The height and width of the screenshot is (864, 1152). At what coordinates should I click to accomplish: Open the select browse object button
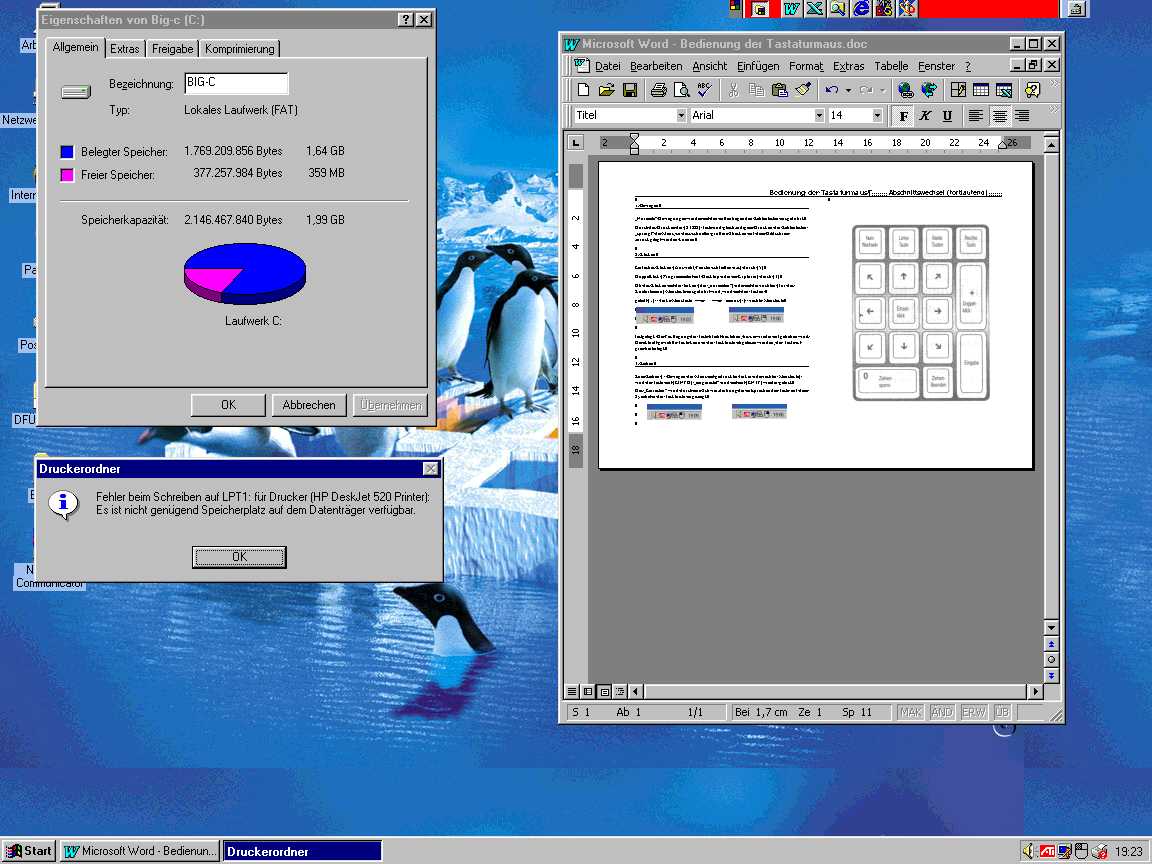(1051, 660)
